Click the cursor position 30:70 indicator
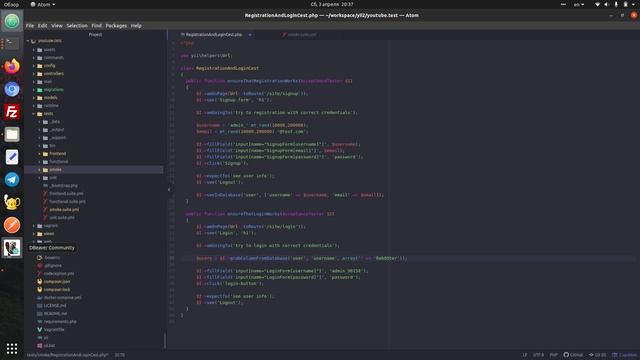640x360 pixels. pyautogui.click(x=120, y=355)
